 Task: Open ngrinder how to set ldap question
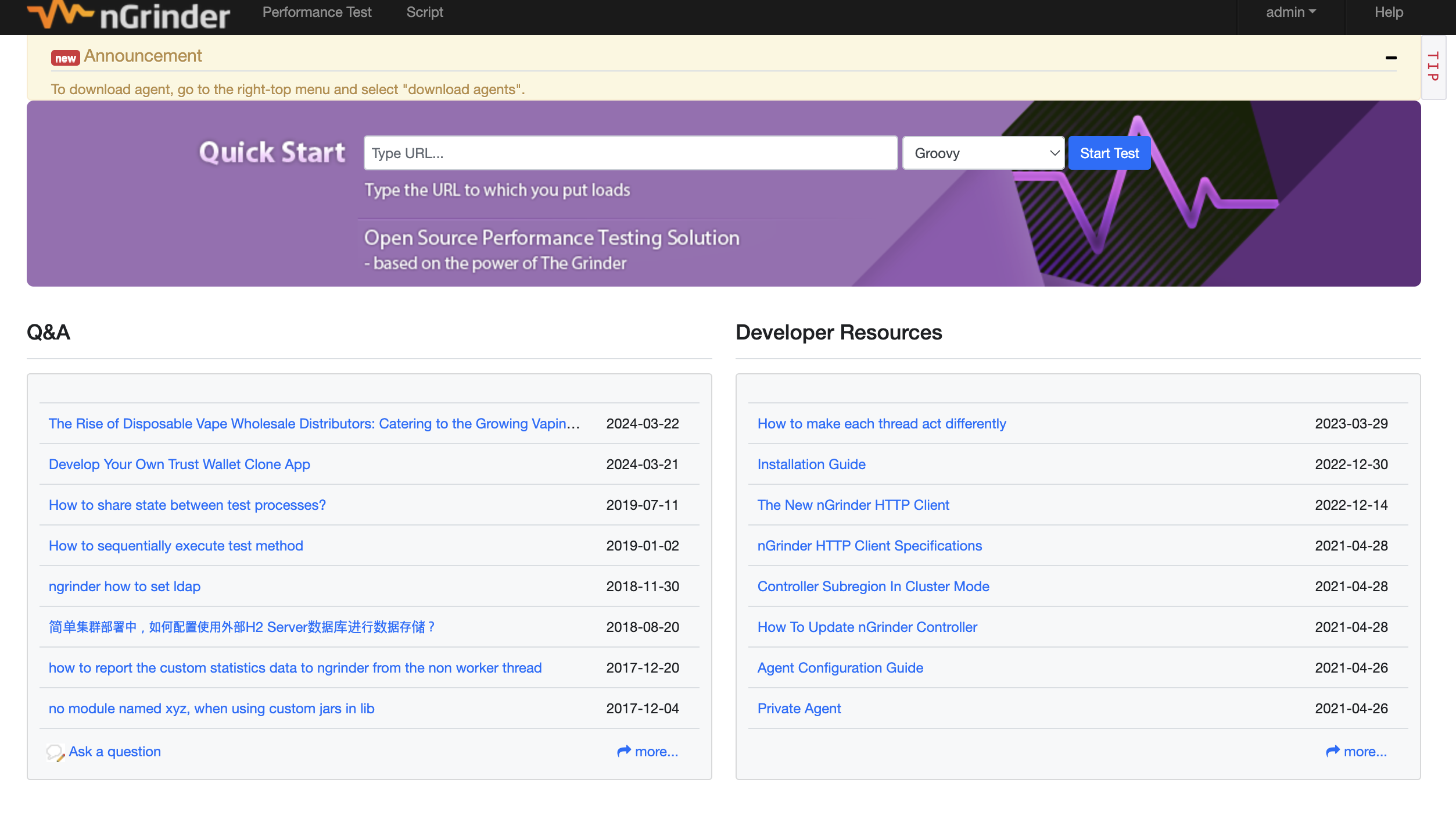(x=124, y=587)
